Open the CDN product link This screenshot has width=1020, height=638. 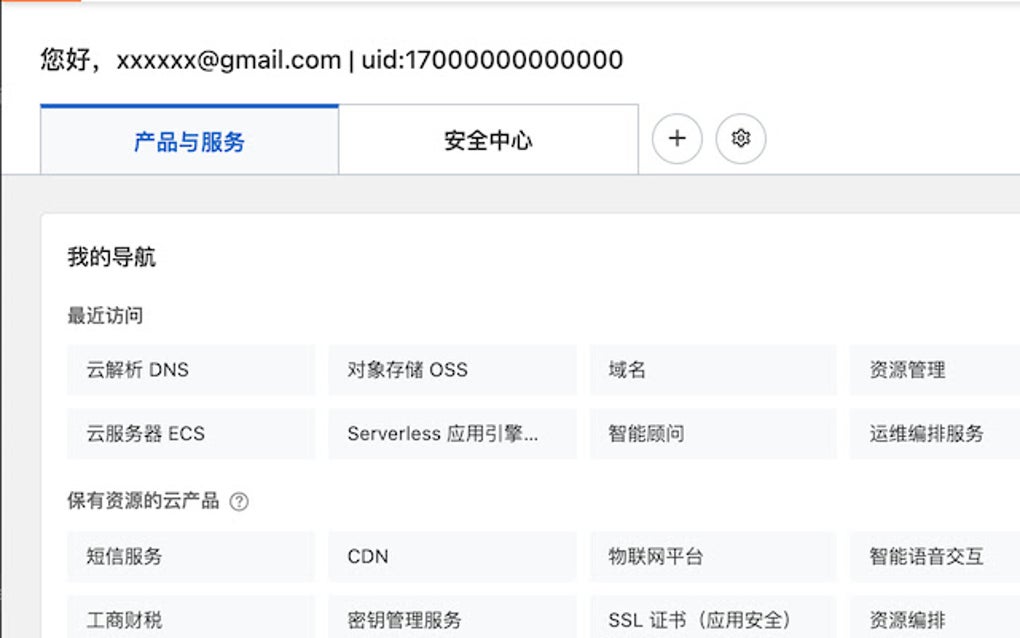coord(452,557)
